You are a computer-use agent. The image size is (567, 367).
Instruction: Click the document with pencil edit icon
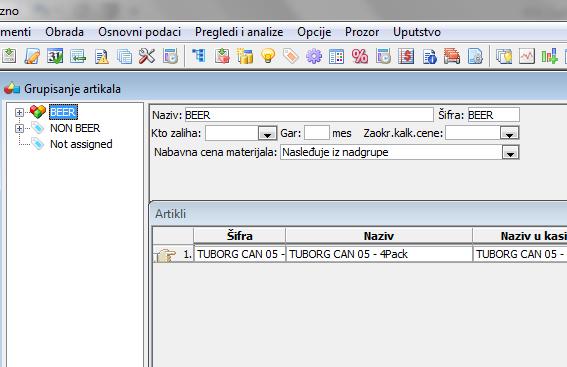tap(32, 56)
